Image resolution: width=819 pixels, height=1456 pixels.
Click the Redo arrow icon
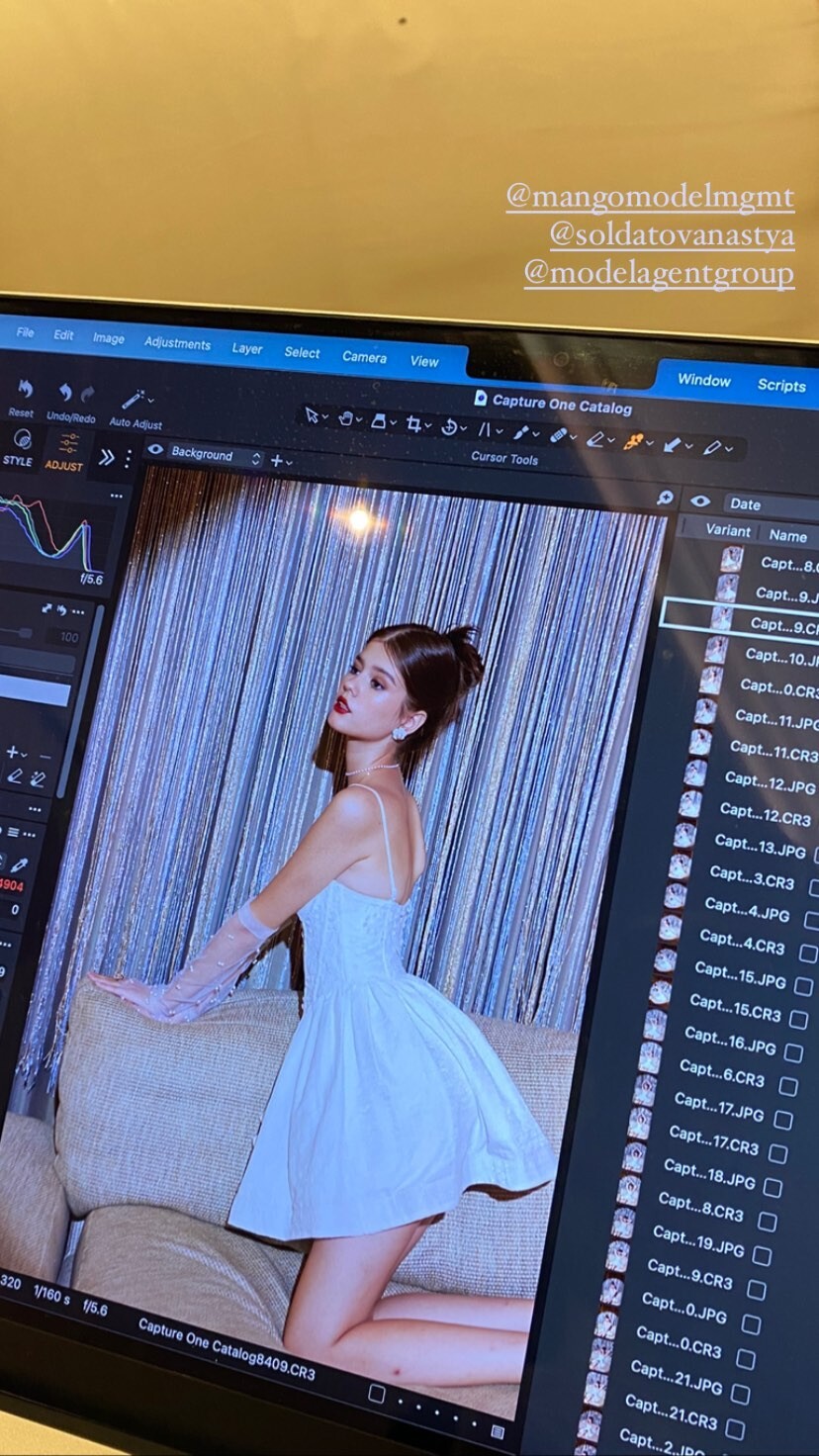coord(88,394)
